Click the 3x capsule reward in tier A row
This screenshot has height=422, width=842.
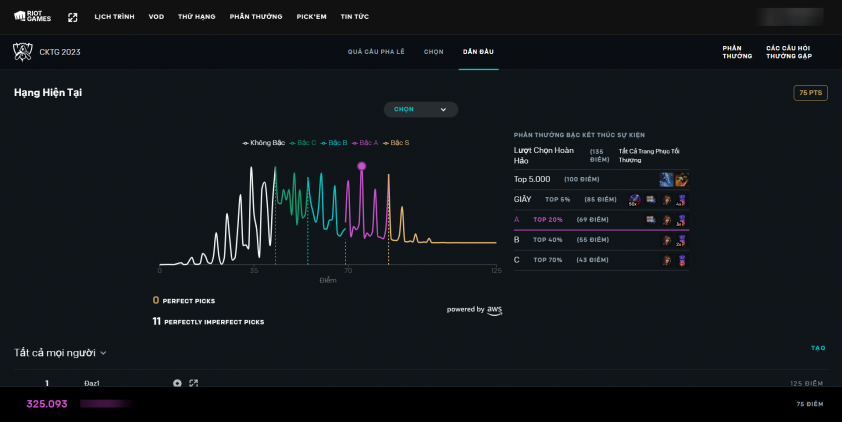[681, 220]
